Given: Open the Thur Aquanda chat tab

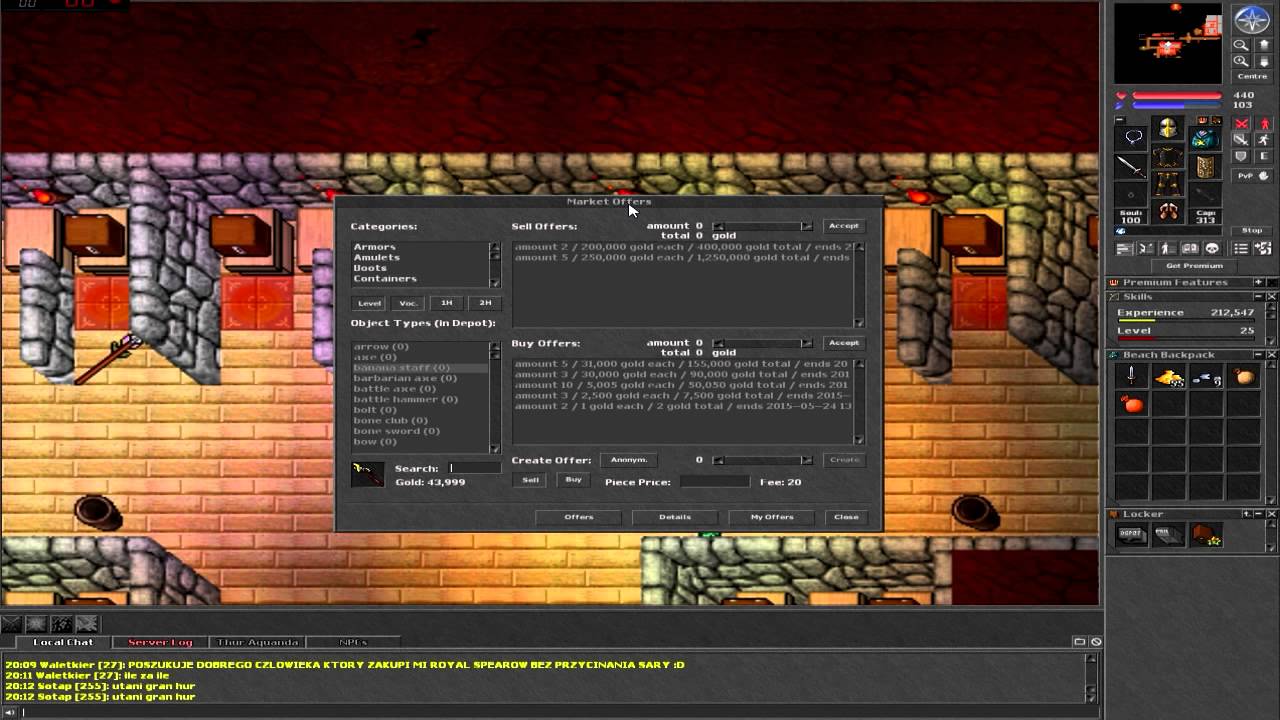Looking at the screenshot, I should [x=257, y=642].
